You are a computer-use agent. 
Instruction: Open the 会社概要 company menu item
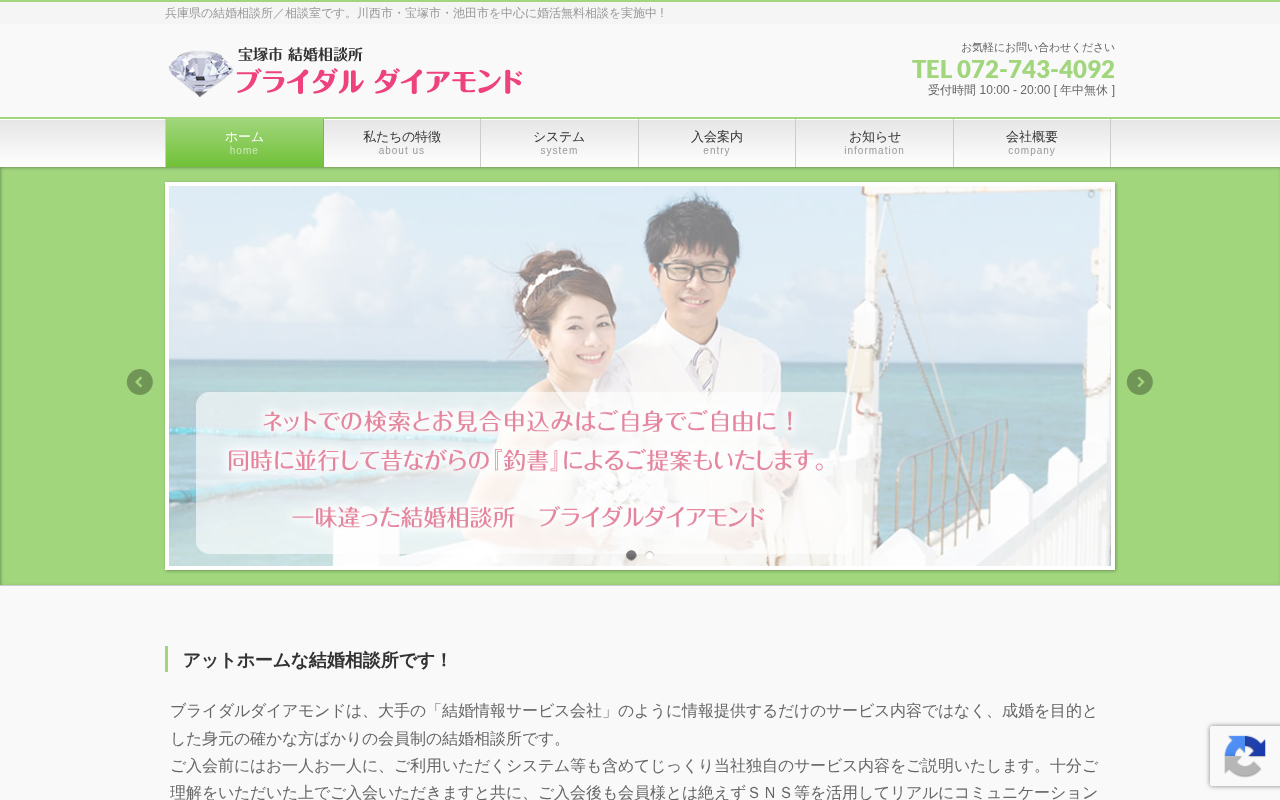click(x=1032, y=143)
